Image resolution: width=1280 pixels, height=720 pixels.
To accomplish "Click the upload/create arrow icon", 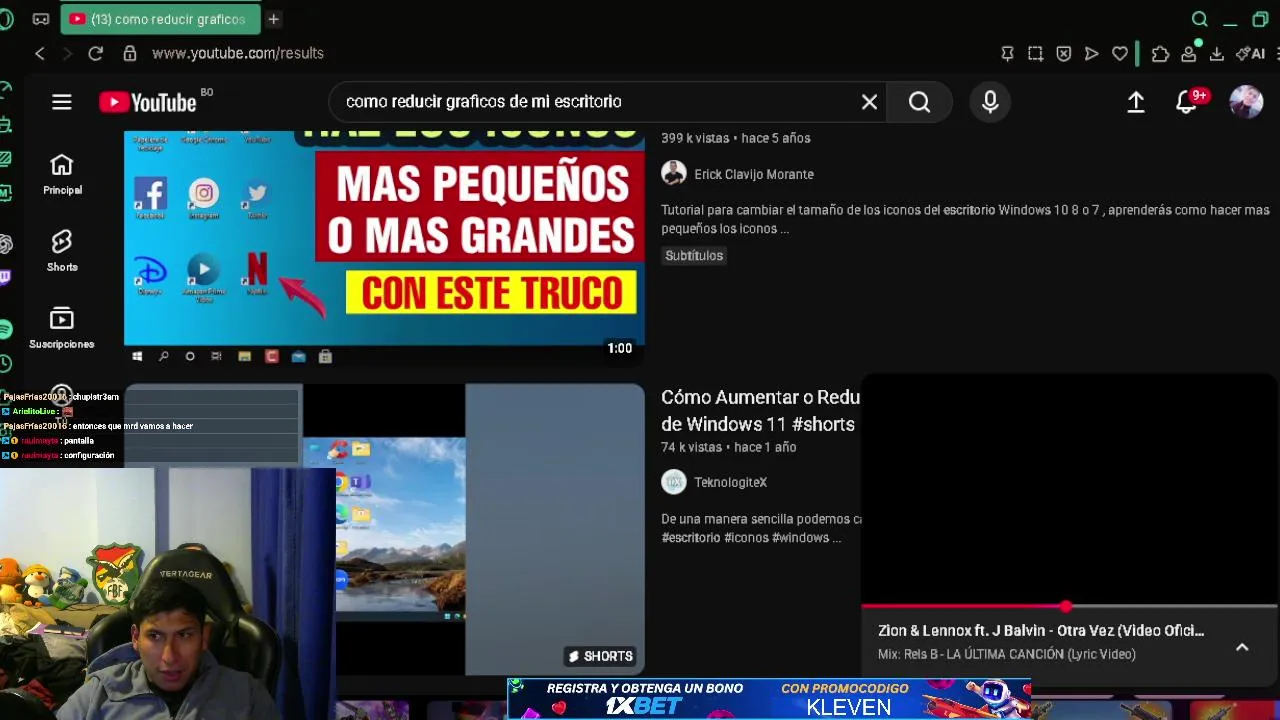I will coord(1136,102).
